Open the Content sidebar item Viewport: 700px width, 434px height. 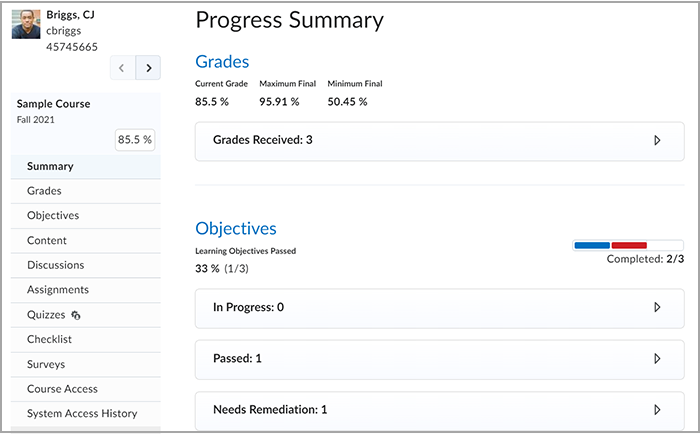pos(86,241)
